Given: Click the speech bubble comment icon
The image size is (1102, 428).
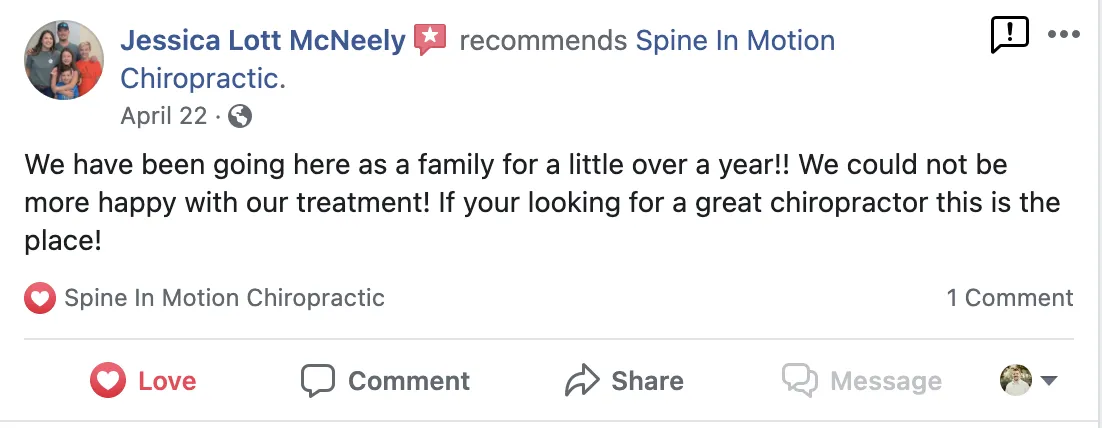Looking at the screenshot, I should (x=318, y=381).
